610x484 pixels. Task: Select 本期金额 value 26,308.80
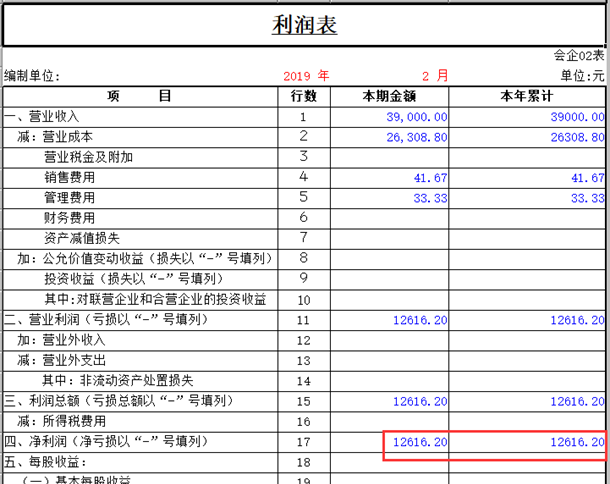pyautogui.click(x=417, y=137)
